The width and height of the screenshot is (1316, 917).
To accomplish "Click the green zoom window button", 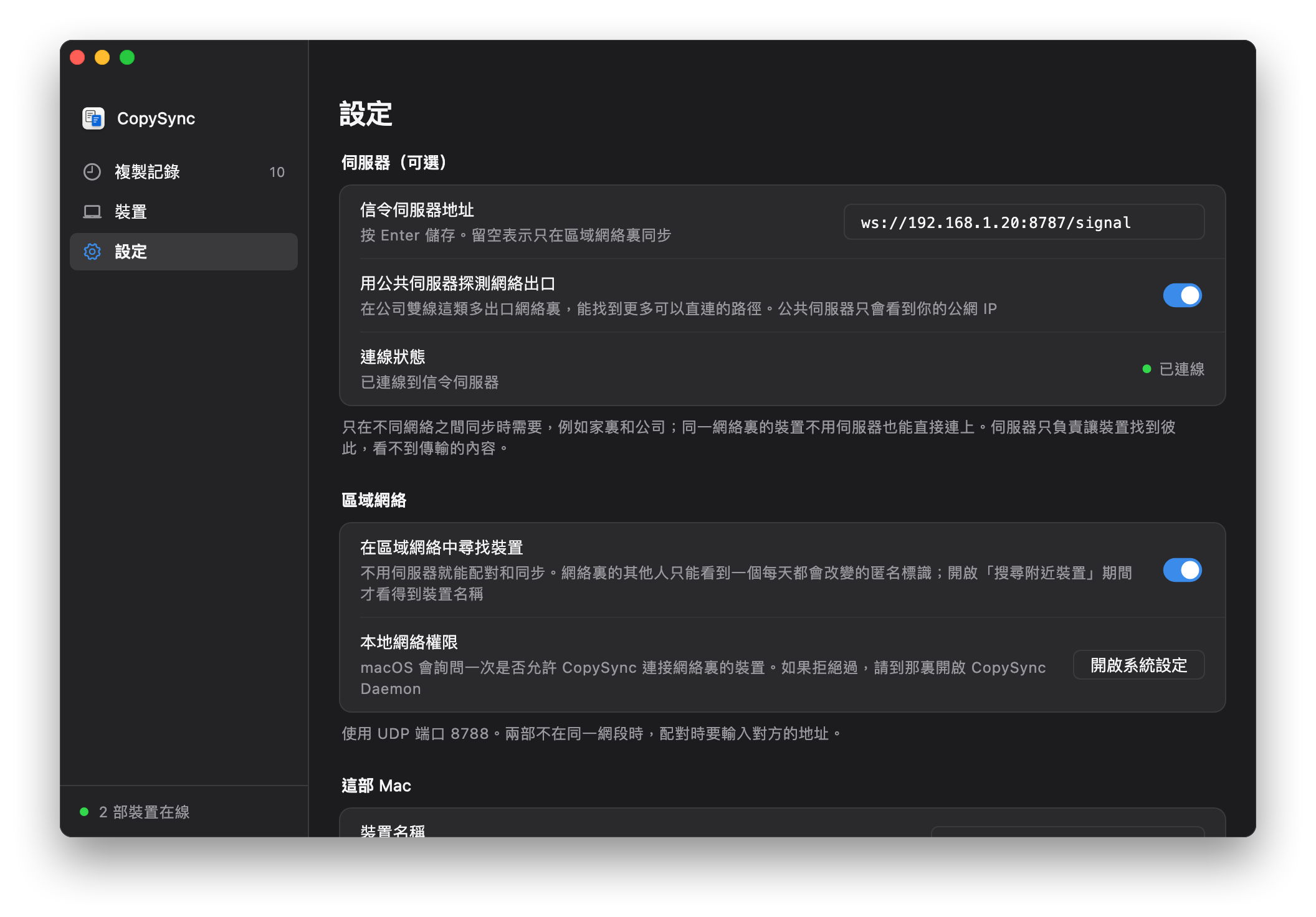I will 127,57.
